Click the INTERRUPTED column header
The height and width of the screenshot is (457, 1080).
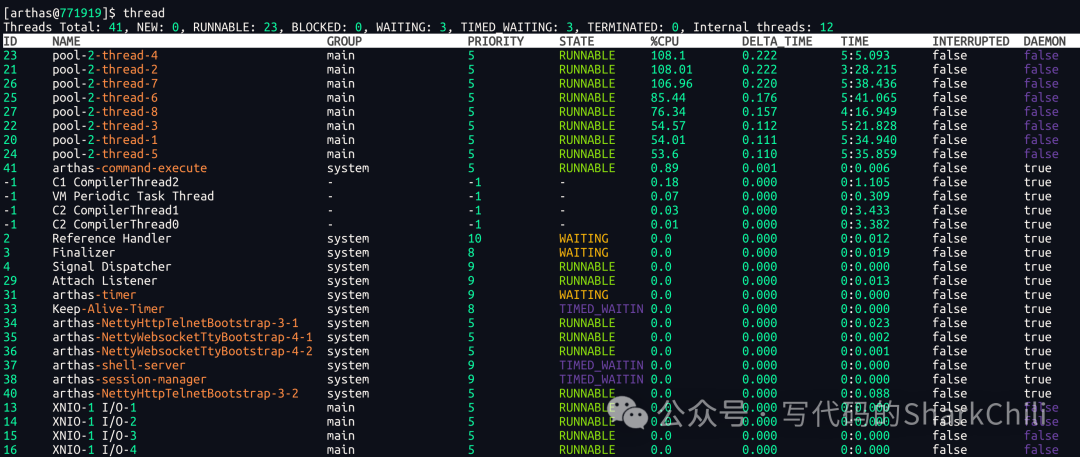pyautogui.click(x=971, y=41)
